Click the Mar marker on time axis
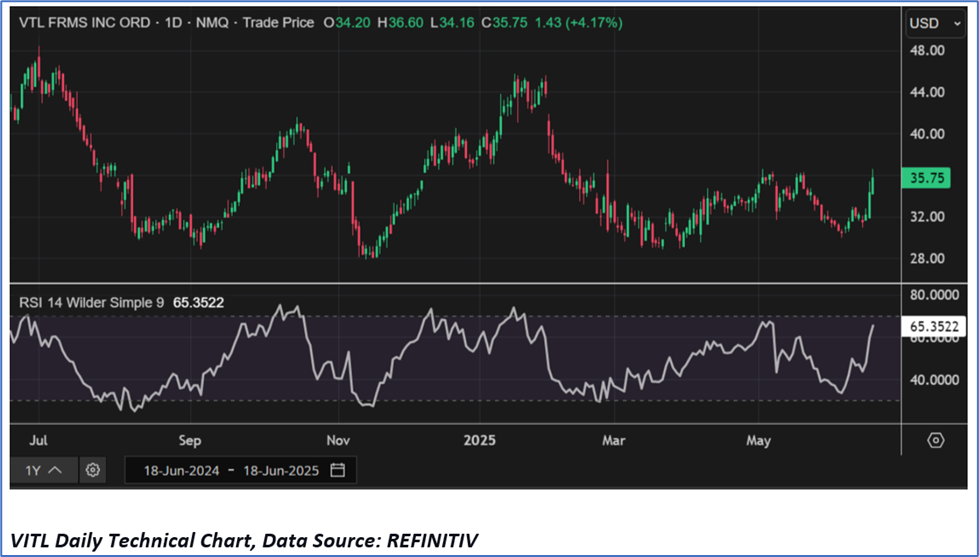This screenshot has height=557, width=979. [614, 440]
